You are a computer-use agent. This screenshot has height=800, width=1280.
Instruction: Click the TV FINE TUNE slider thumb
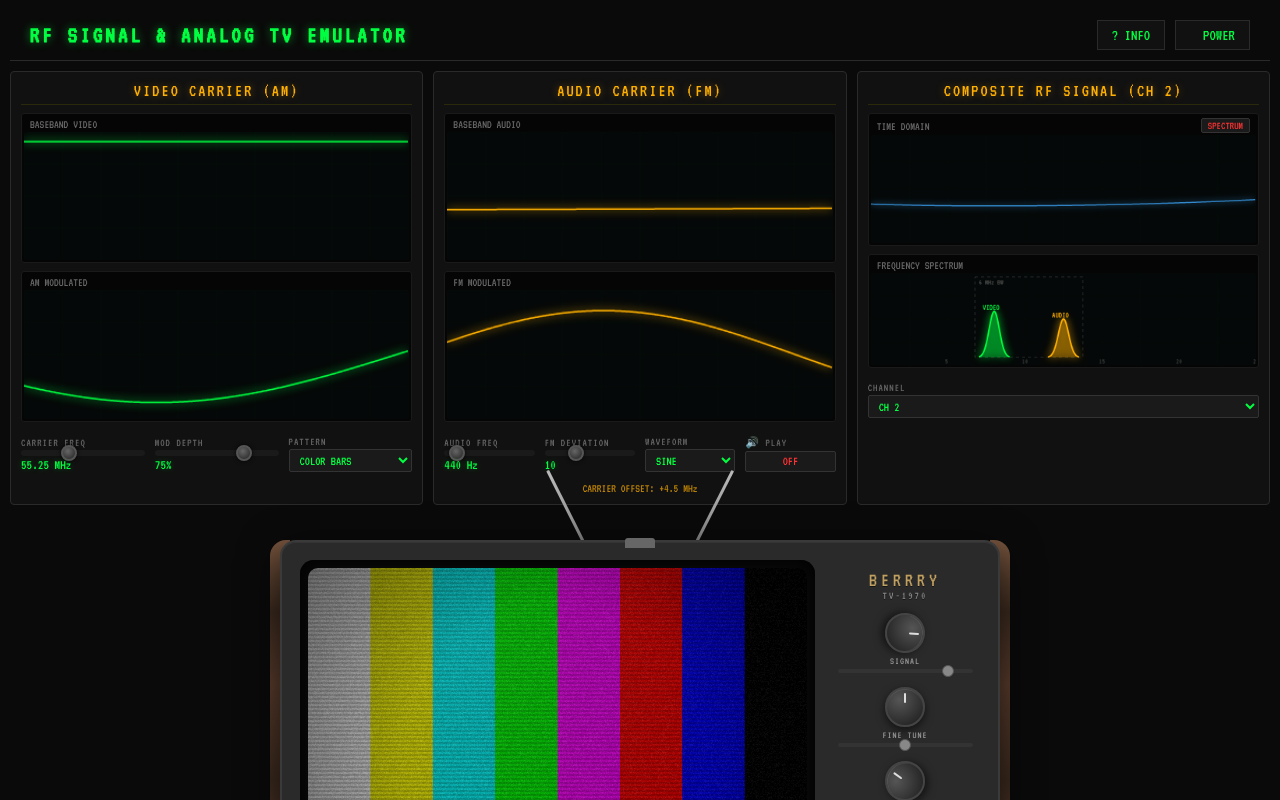coord(905,745)
